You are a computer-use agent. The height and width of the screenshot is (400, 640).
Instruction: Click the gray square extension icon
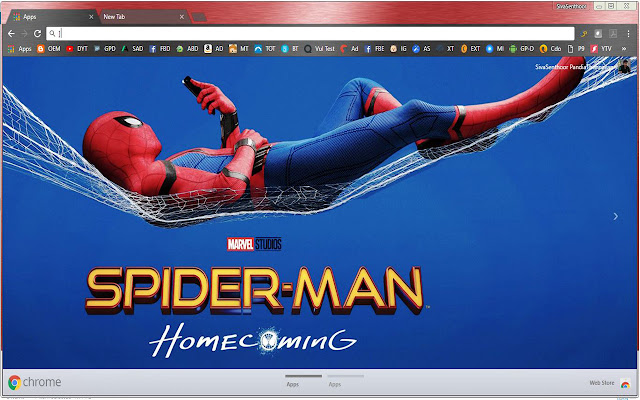click(598, 34)
